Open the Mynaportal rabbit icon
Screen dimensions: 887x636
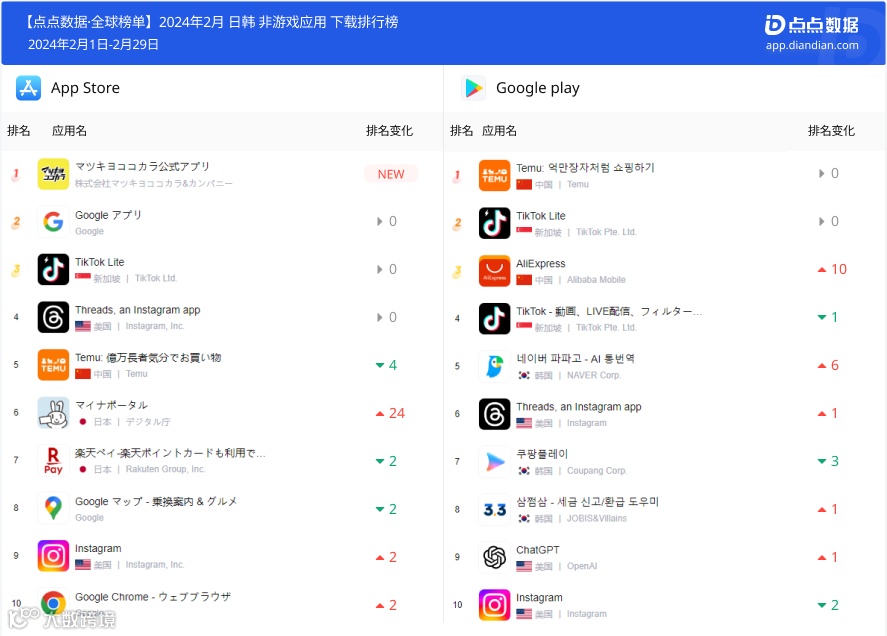(x=53, y=413)
